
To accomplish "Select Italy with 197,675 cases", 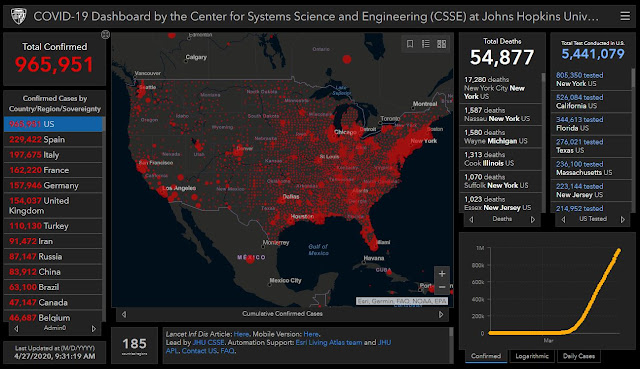I will (53, 155).
